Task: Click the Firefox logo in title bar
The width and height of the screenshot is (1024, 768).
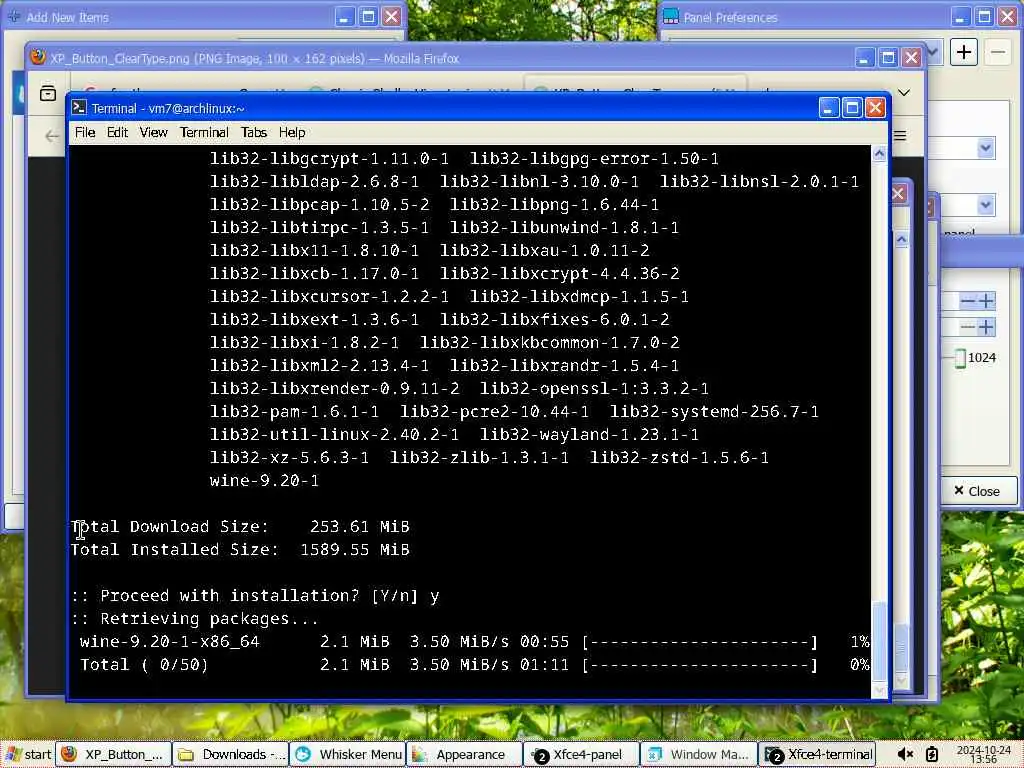Action: pyautogui.click(x=39, y=57)
